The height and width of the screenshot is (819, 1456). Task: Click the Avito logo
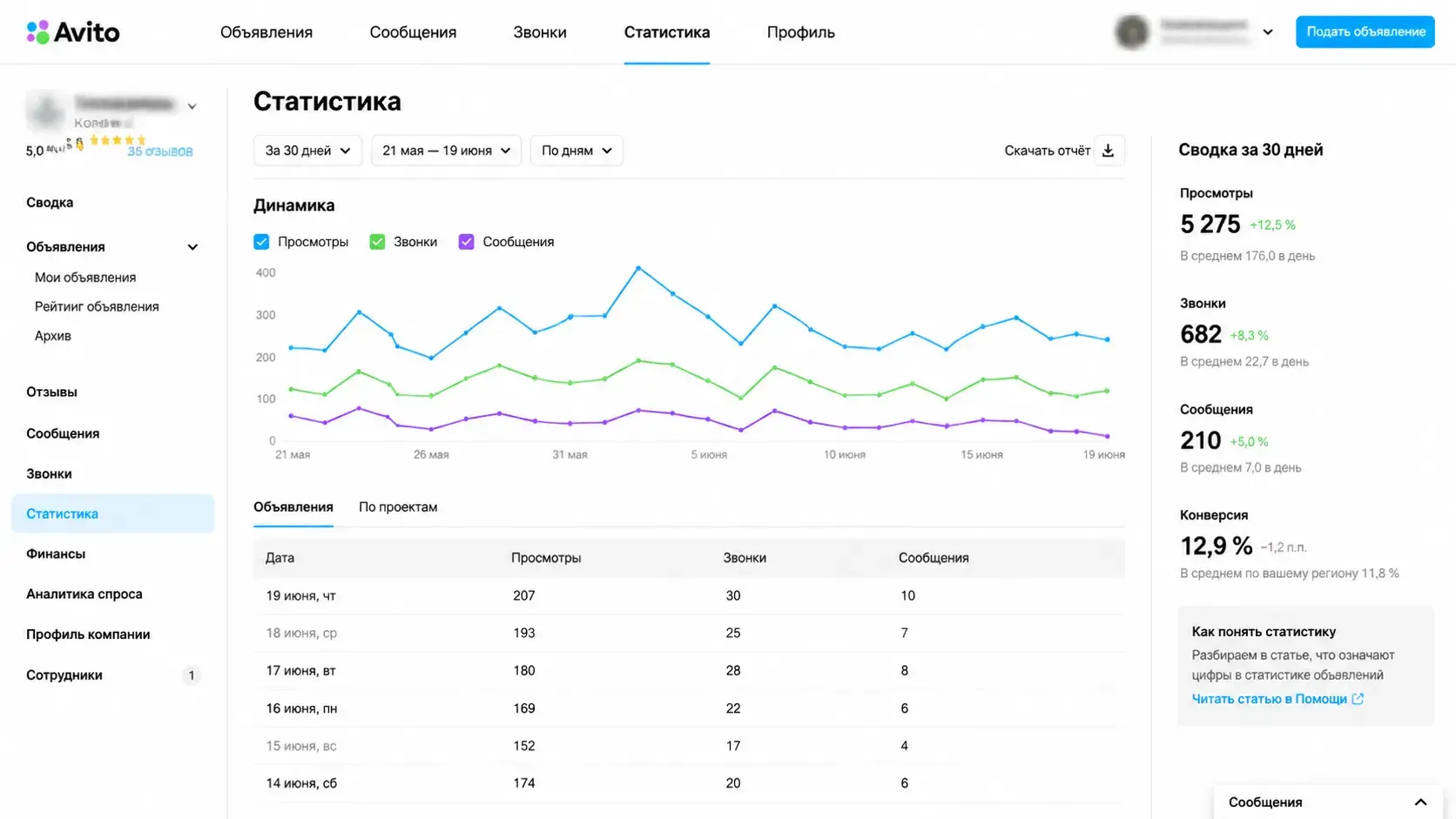(x=73, y=32)
